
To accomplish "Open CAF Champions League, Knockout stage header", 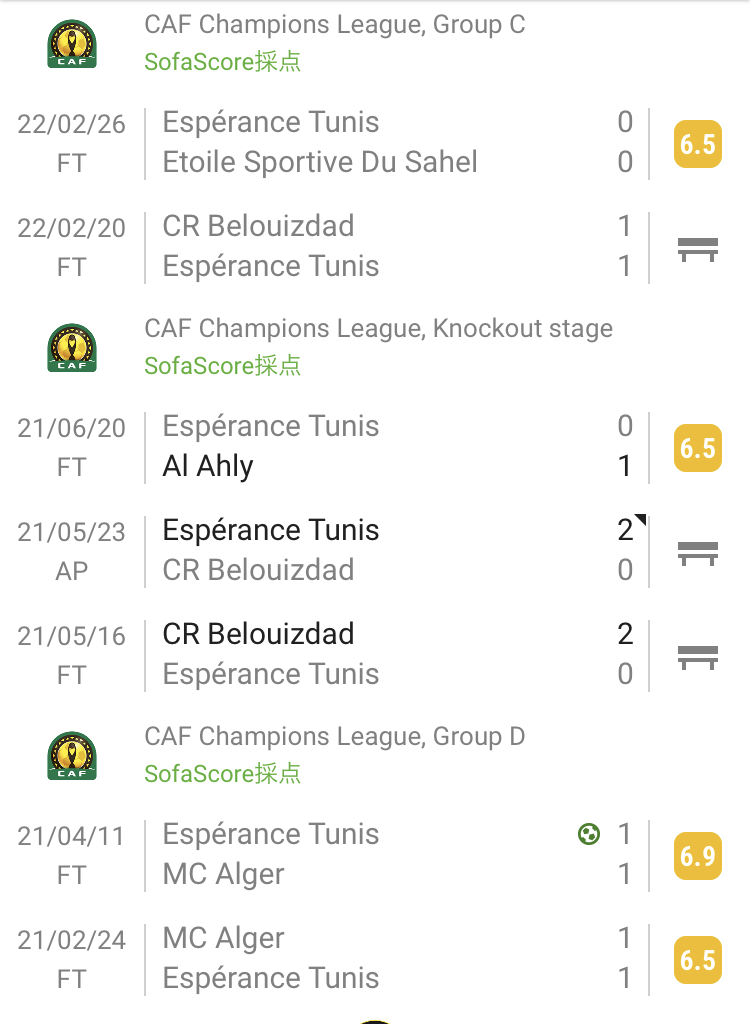I will 378,328.
